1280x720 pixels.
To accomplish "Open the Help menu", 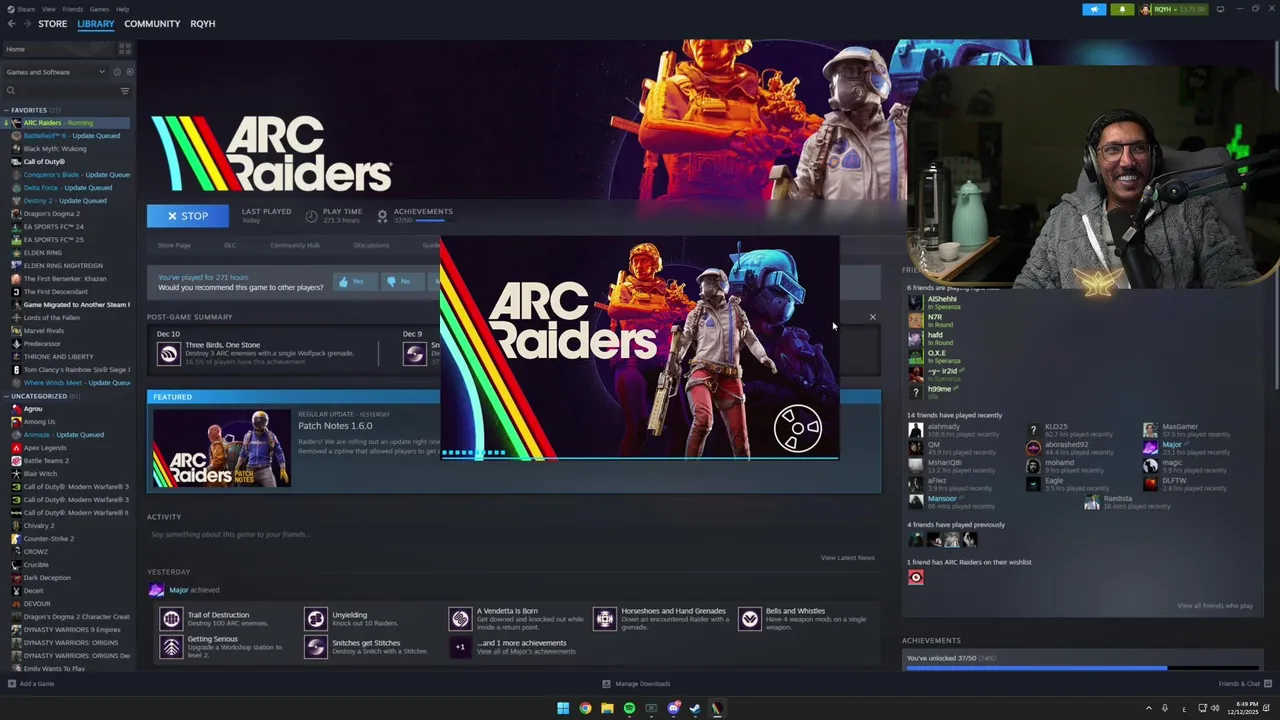I will [x=122, y=9].
